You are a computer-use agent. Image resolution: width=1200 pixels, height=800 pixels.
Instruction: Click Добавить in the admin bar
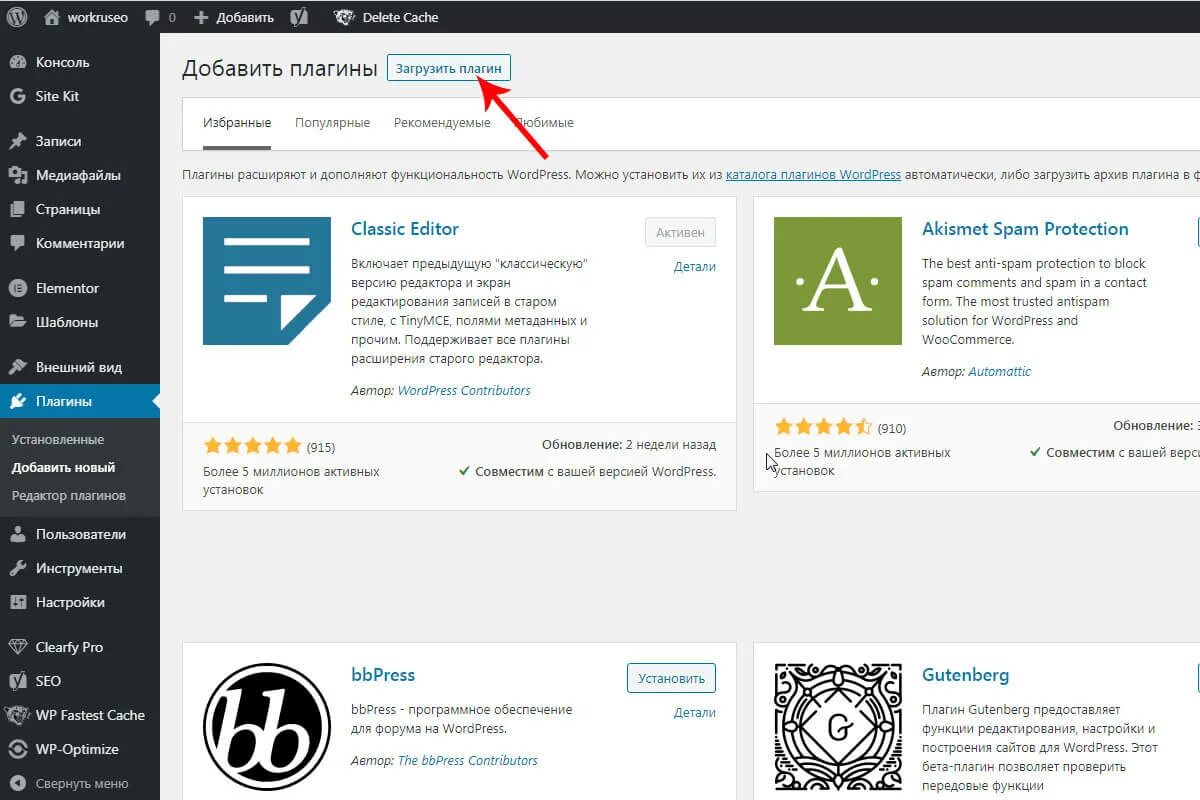coord(244,17)
